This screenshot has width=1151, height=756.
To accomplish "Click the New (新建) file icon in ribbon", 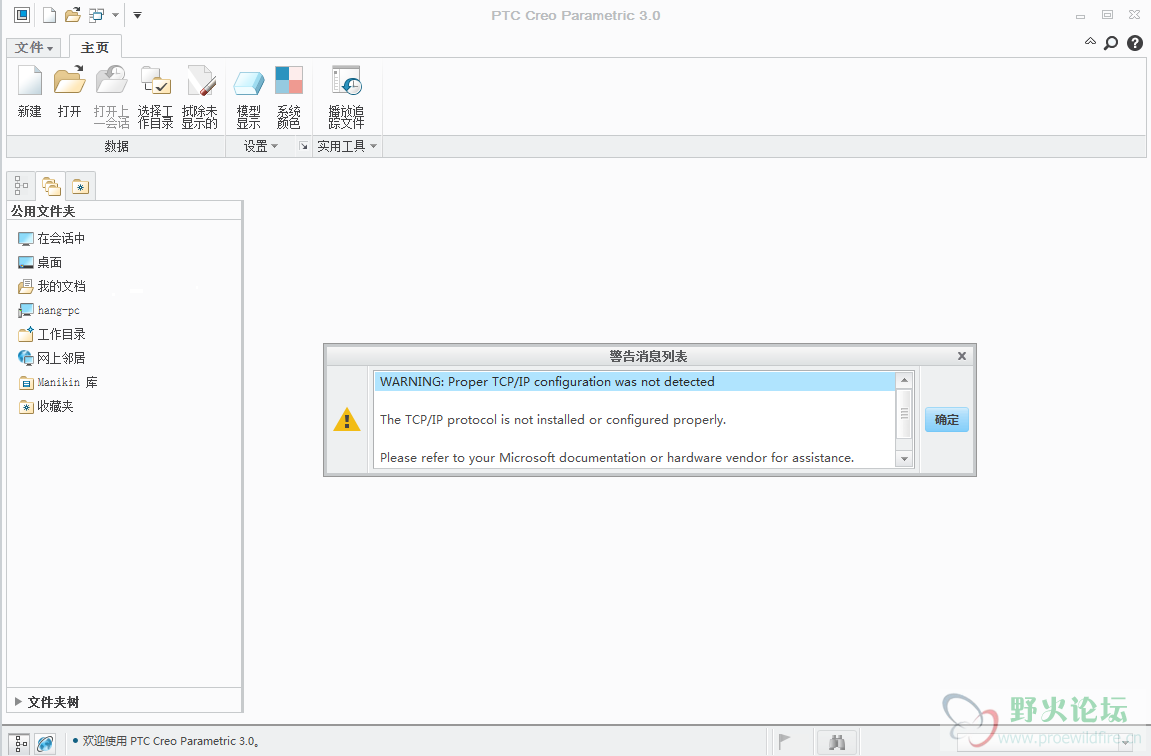I will (x=29, y=92).
